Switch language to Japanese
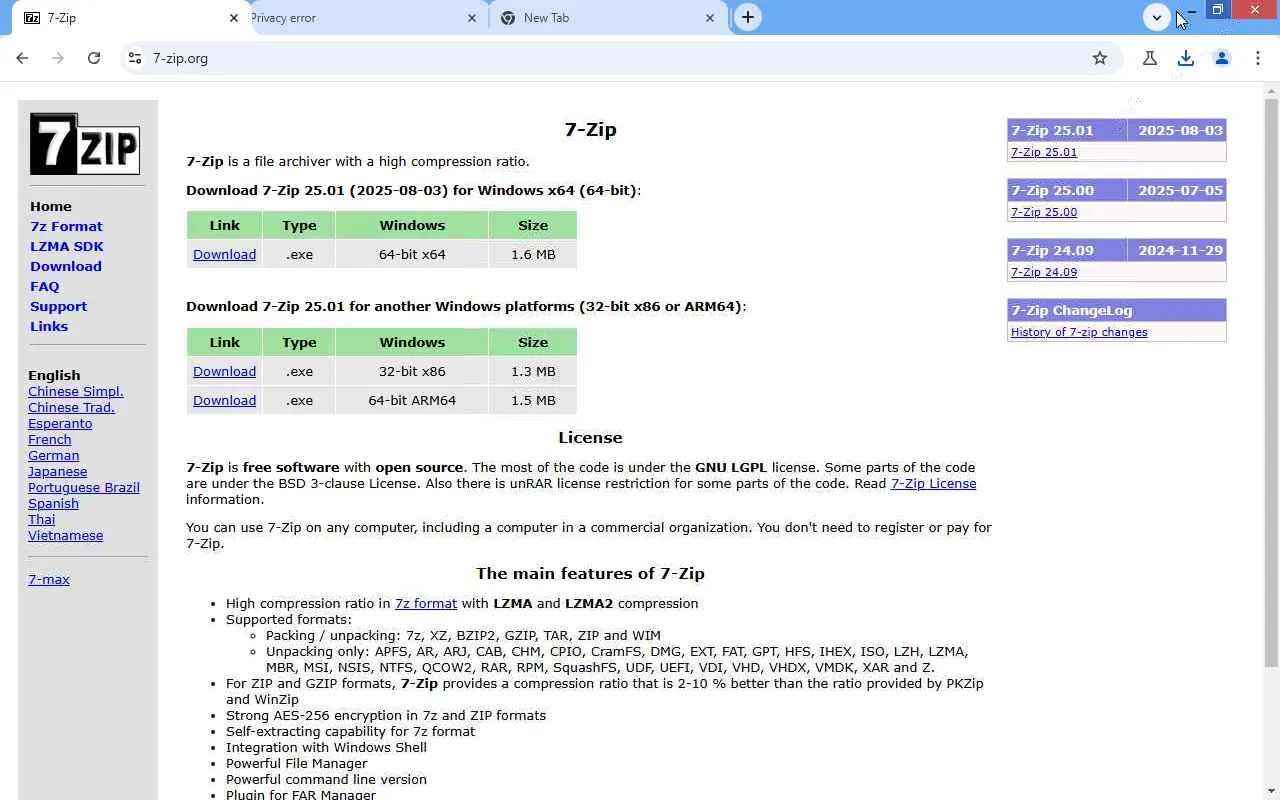This screenshot has height=800, width=1280. [x=58, y=471]
